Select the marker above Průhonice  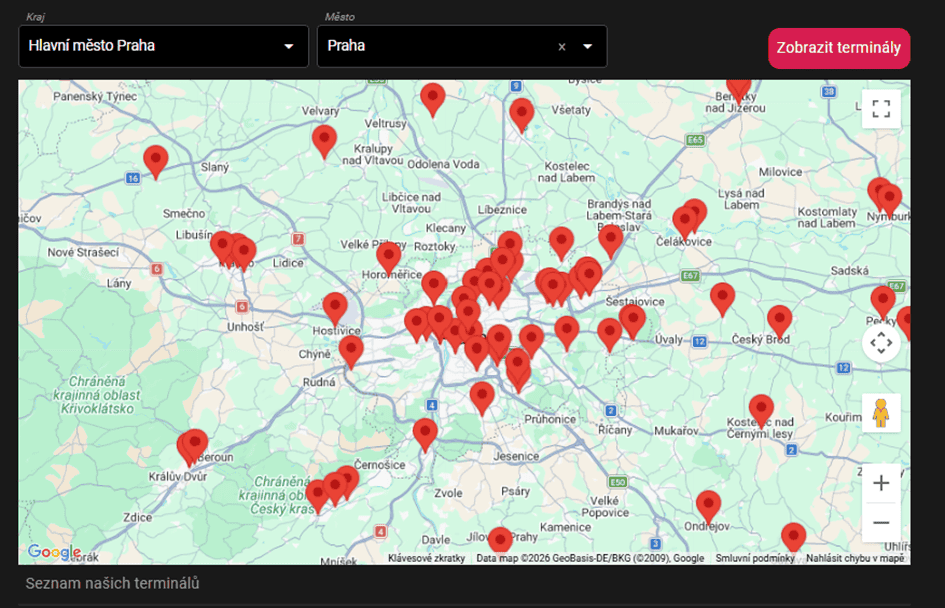tap(482, 398)
